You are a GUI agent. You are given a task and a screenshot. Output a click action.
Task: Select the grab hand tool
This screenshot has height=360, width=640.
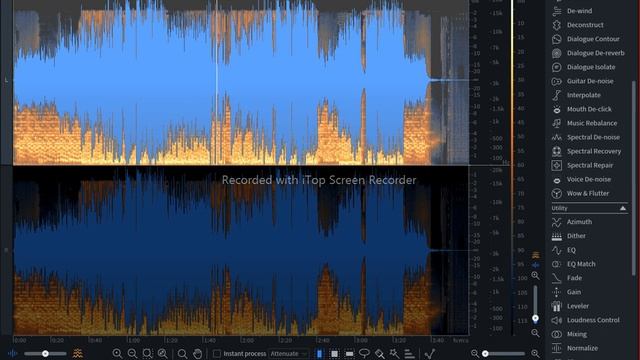pyautogui.click(x=198, y=353)
